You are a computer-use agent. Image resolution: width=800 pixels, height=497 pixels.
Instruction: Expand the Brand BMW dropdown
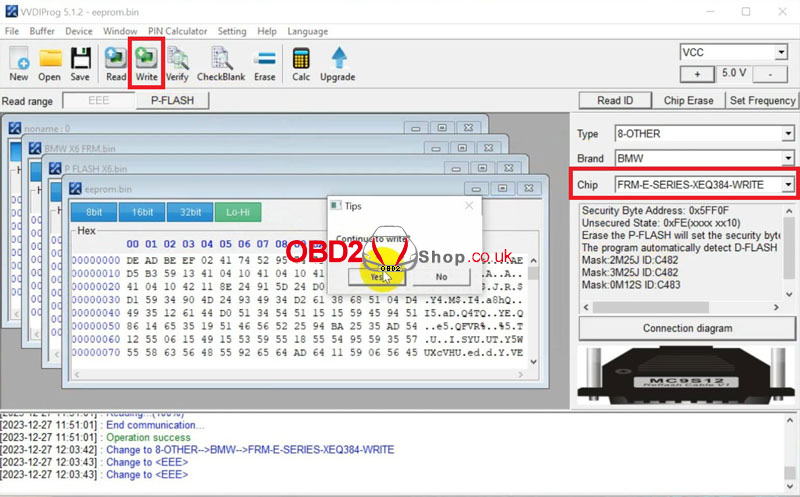pyautogui.click(x=788, y=158)
